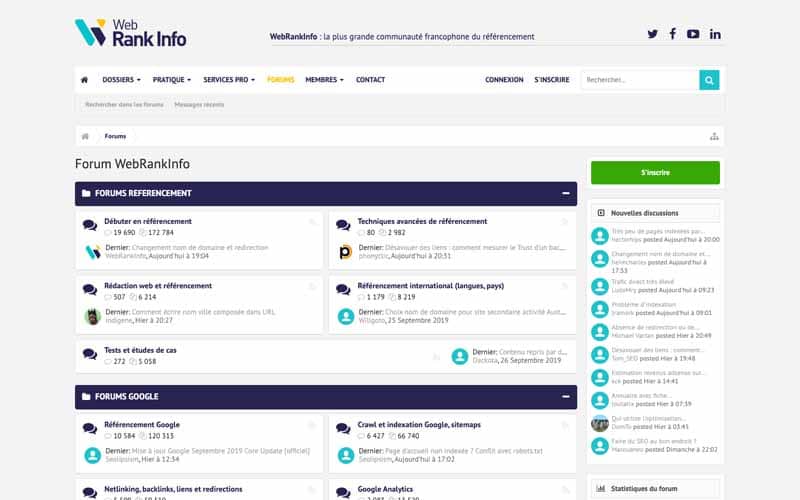Expand the SERVICES PRO dropdown menu

point(229,80)
